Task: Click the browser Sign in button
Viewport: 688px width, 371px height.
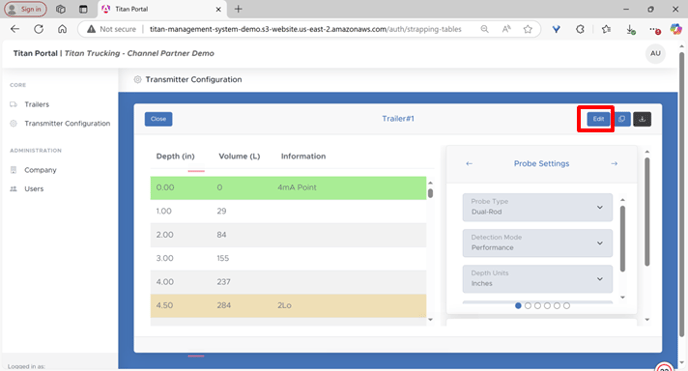Action: point(25,9)
